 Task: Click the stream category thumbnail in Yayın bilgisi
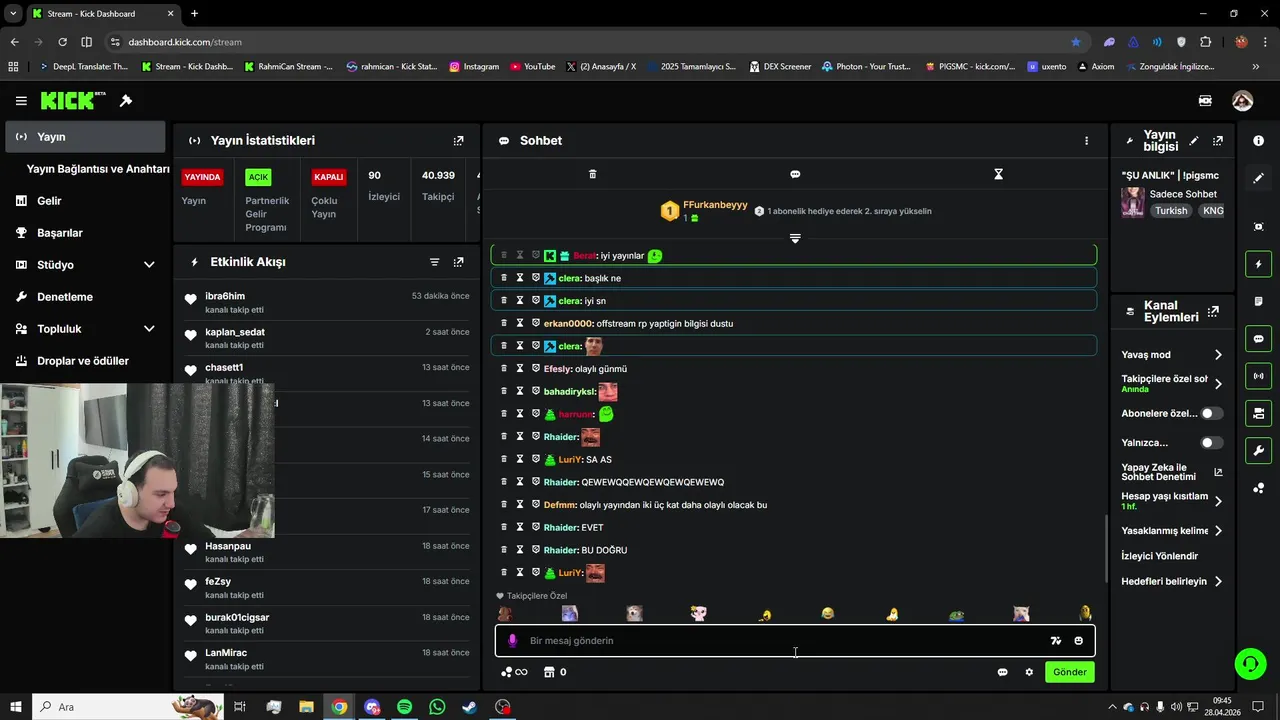pyautogui.click(x=1133, y=202)
